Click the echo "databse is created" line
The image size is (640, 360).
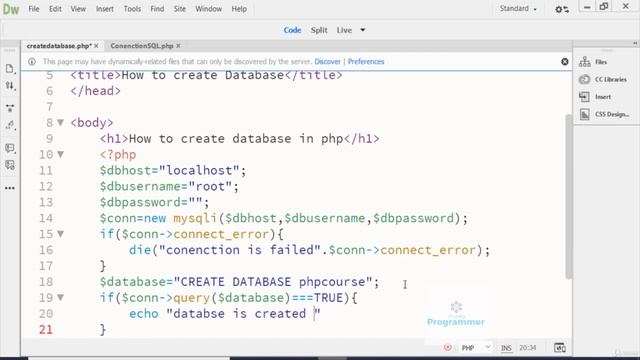[225, 313]
